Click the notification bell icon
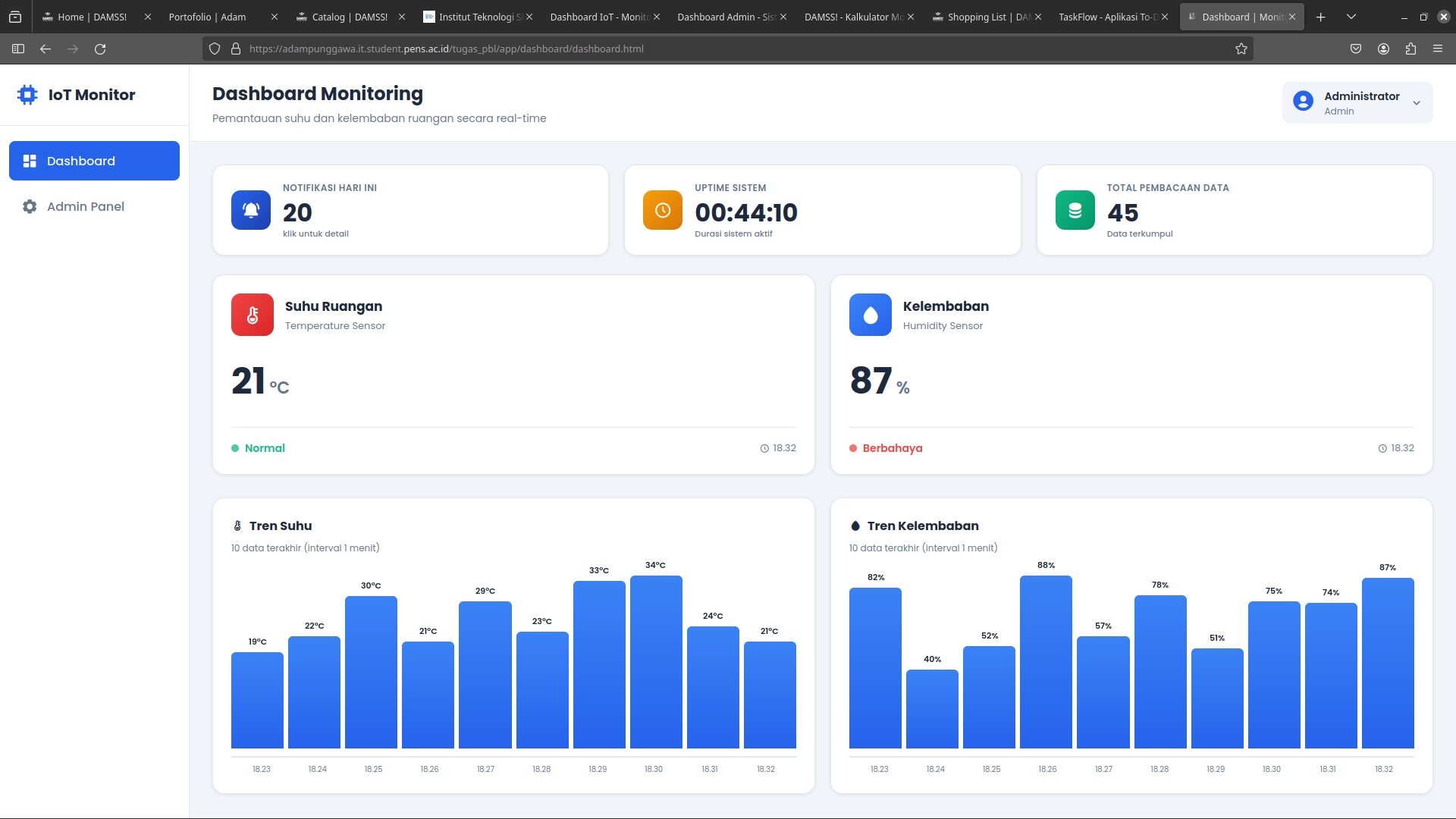This screenshot has height=819, width=1456. (x=251, y=210)
